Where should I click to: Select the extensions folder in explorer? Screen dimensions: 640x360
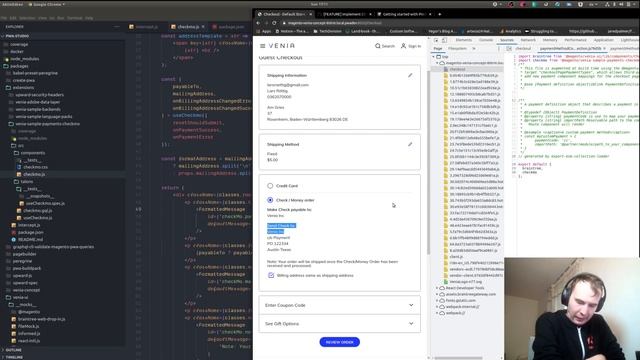[x=23, y=87]
